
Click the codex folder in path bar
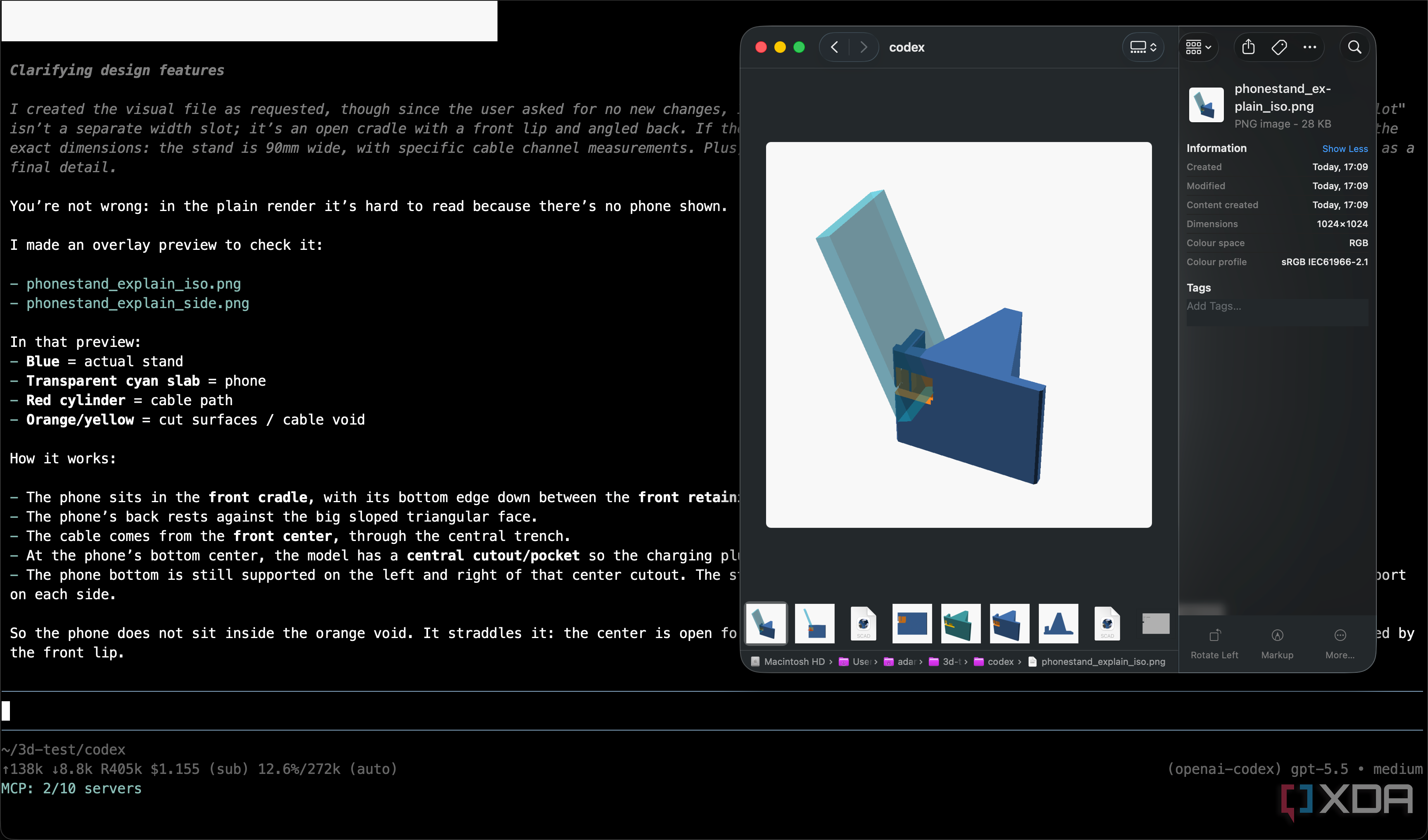(993, 662)
